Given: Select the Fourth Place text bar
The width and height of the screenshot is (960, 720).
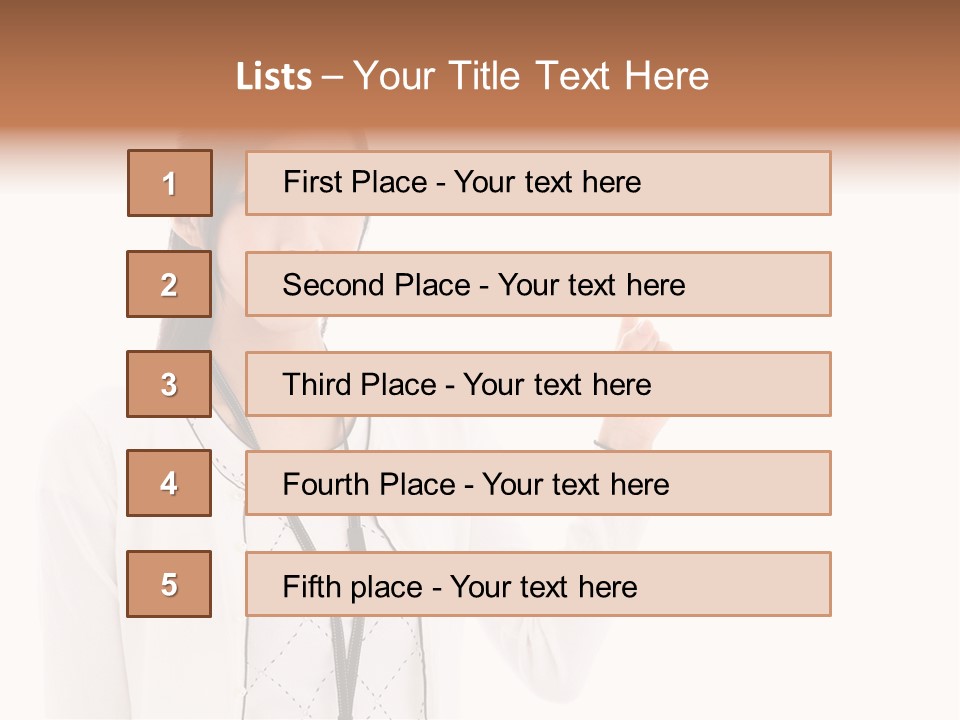Looking at the screenshot, I should pos(538,484).
